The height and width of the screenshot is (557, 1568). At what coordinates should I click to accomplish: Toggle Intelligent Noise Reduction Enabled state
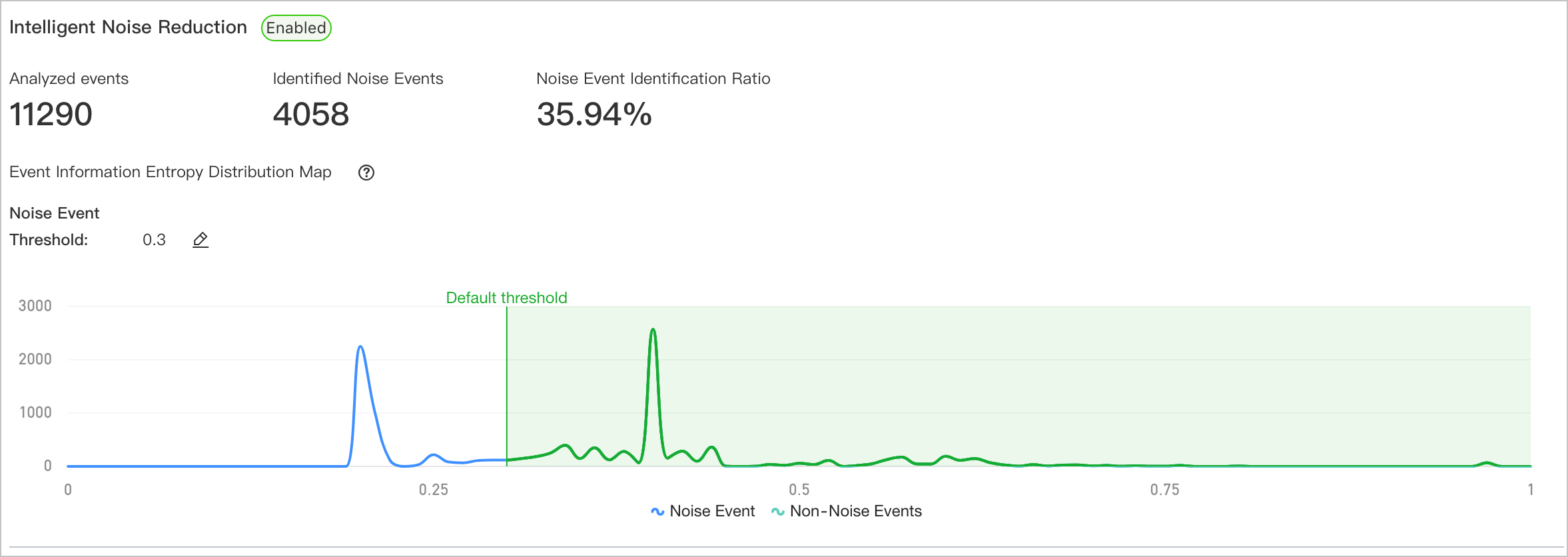click(296, 28)
